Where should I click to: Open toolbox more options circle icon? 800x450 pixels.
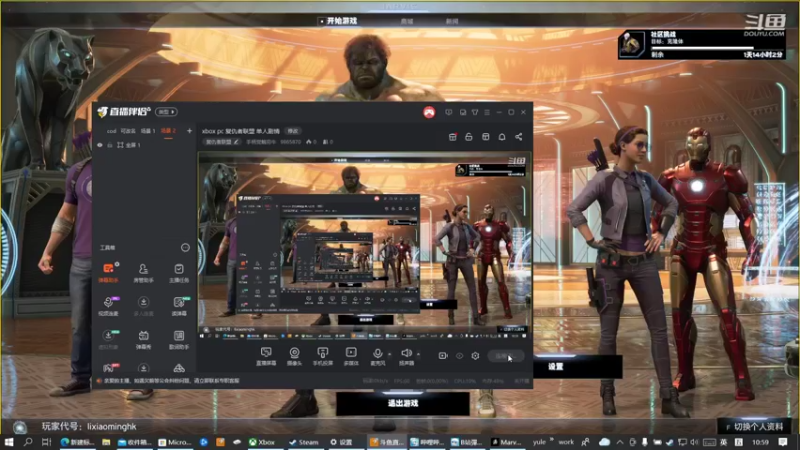click(185, 247)
